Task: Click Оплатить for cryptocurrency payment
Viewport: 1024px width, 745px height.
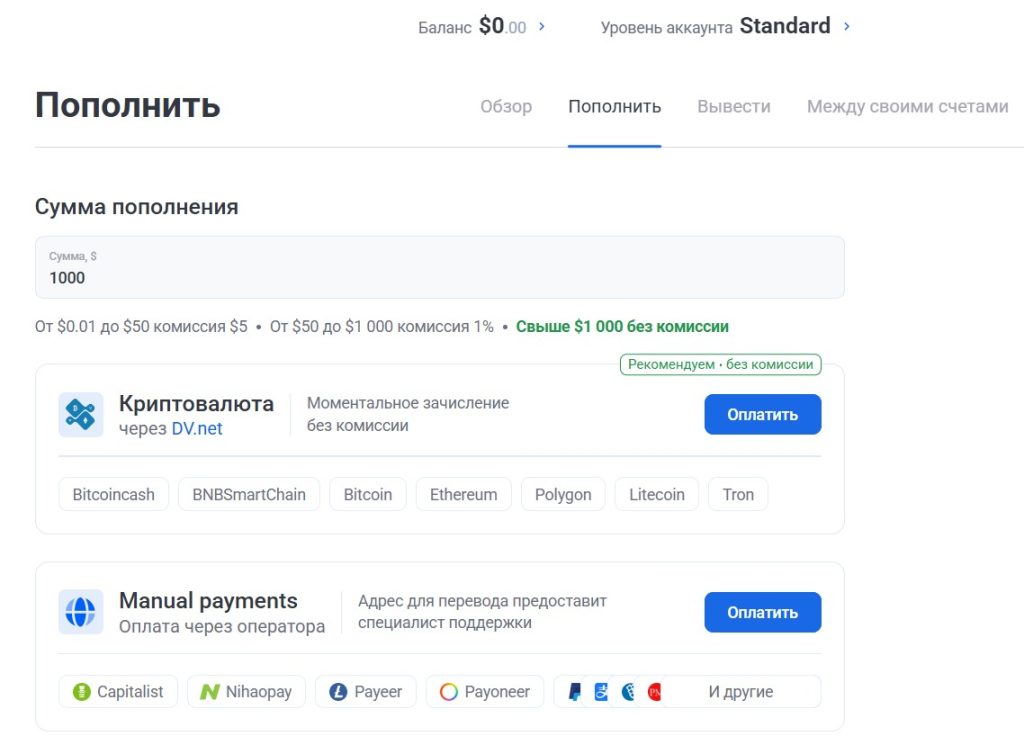Action: coord(762,413)
